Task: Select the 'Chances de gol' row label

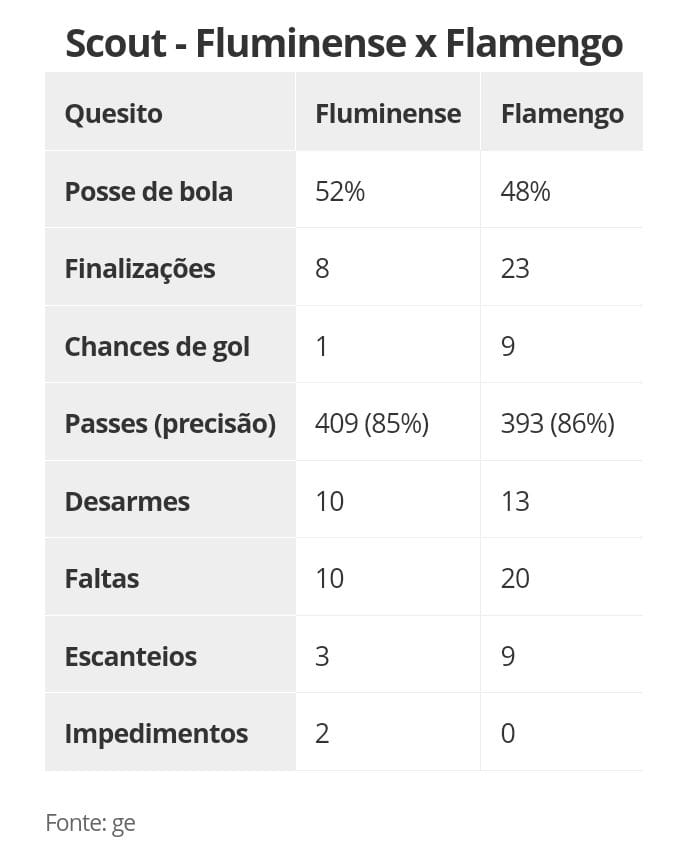Action: pyautogui.click(x=157, y=346)
